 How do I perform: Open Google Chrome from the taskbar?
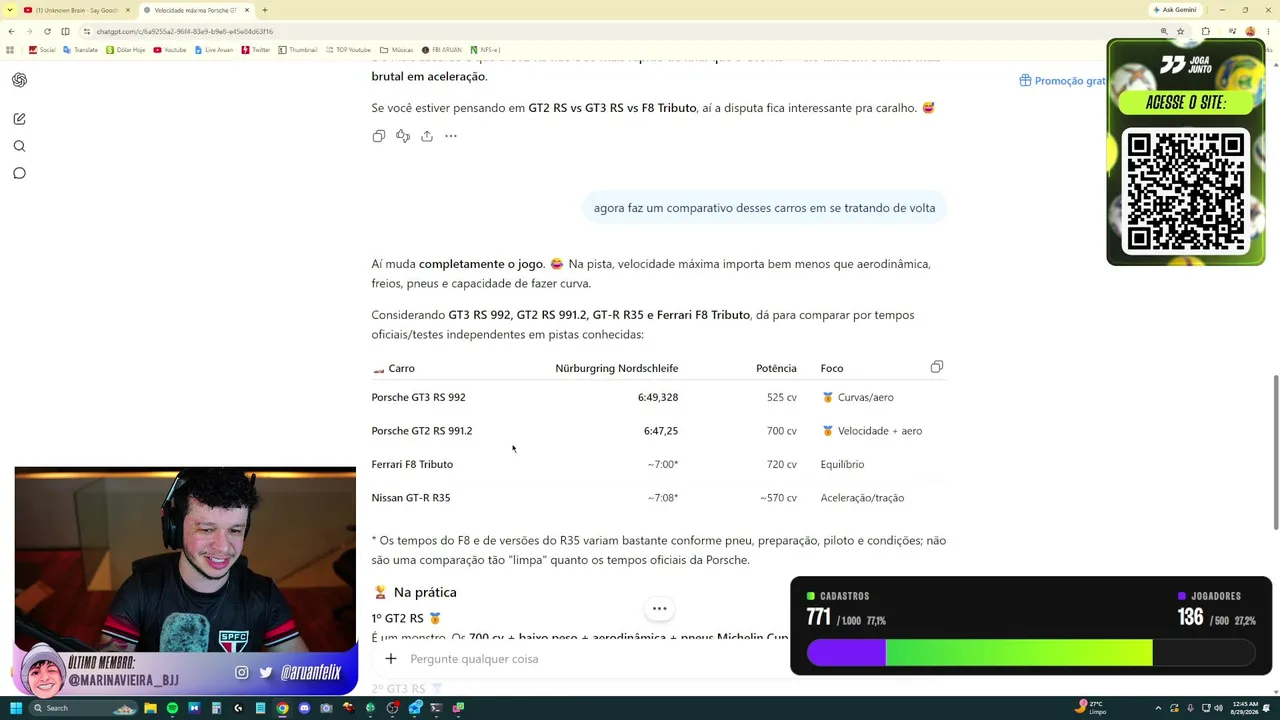click(282, 708)
